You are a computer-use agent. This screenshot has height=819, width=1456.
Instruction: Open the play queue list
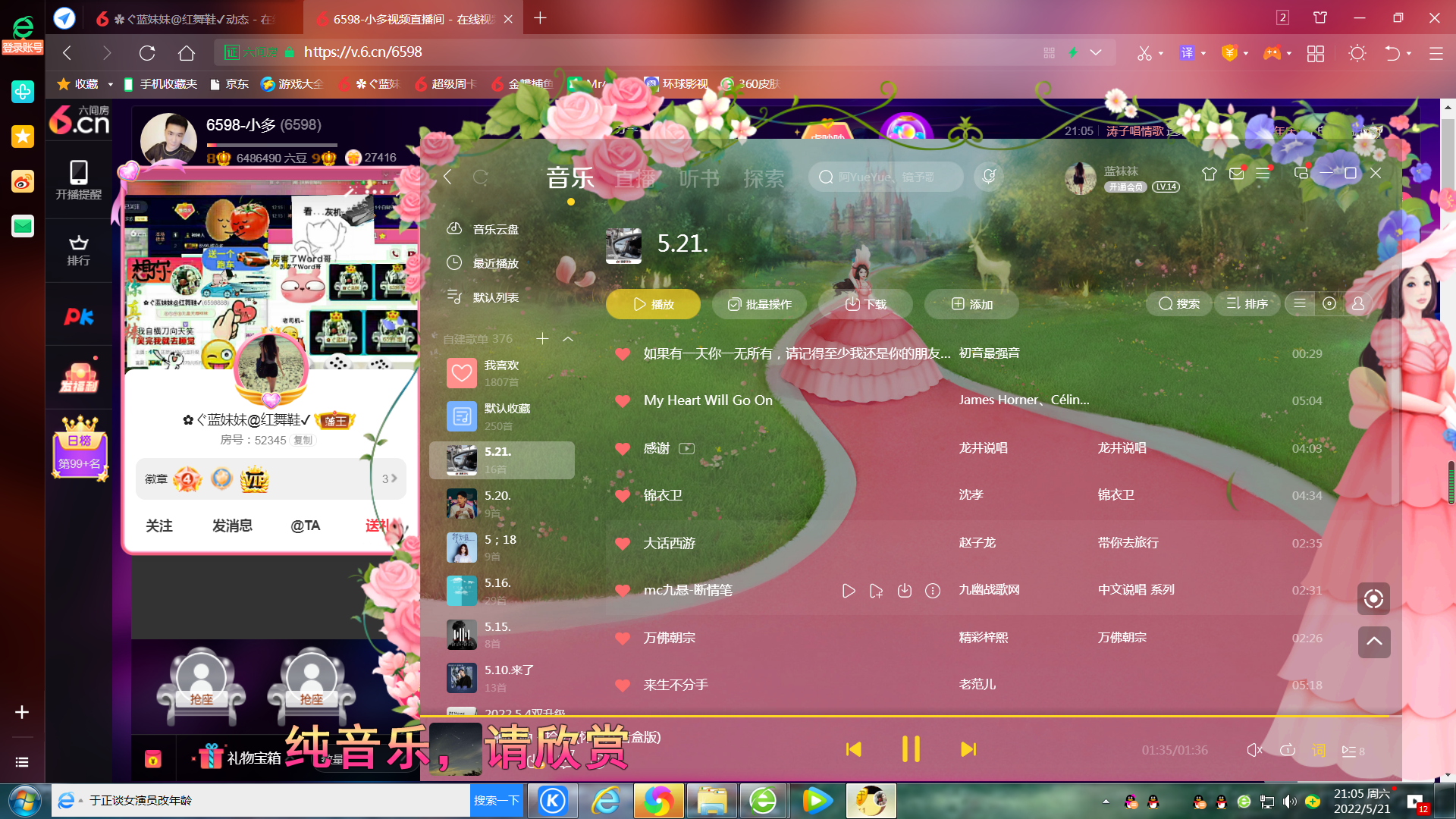[x=1353, y=751]
